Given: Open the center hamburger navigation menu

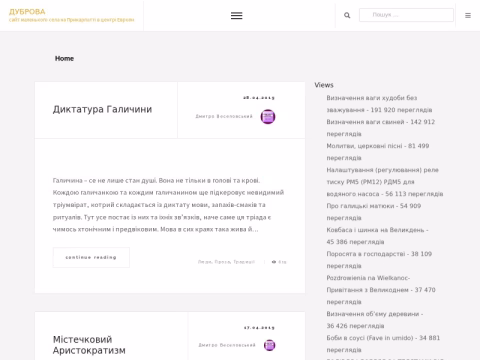Looking at the screenshot, I should click(237, 16).
